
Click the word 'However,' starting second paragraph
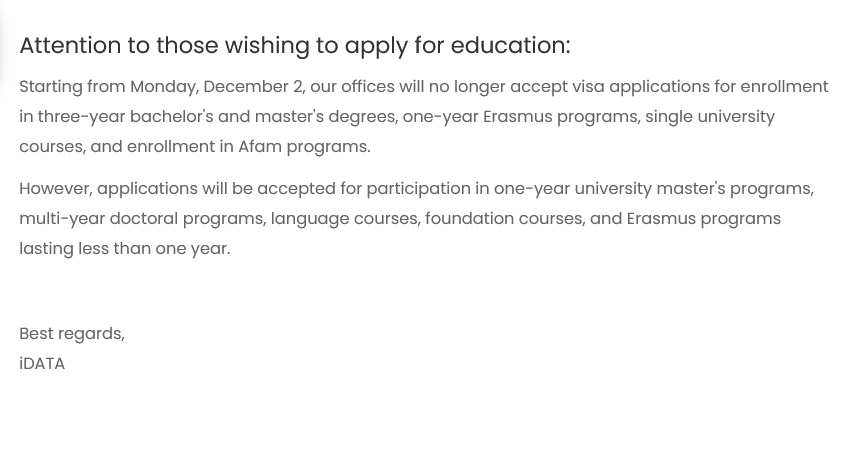coord(56,189)
